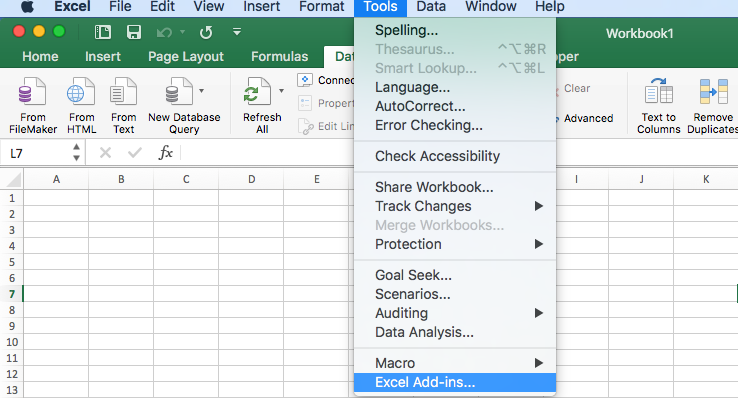Viewport: 738px width, 398px height.
Task: Select column D header
Action: point(251,179)
